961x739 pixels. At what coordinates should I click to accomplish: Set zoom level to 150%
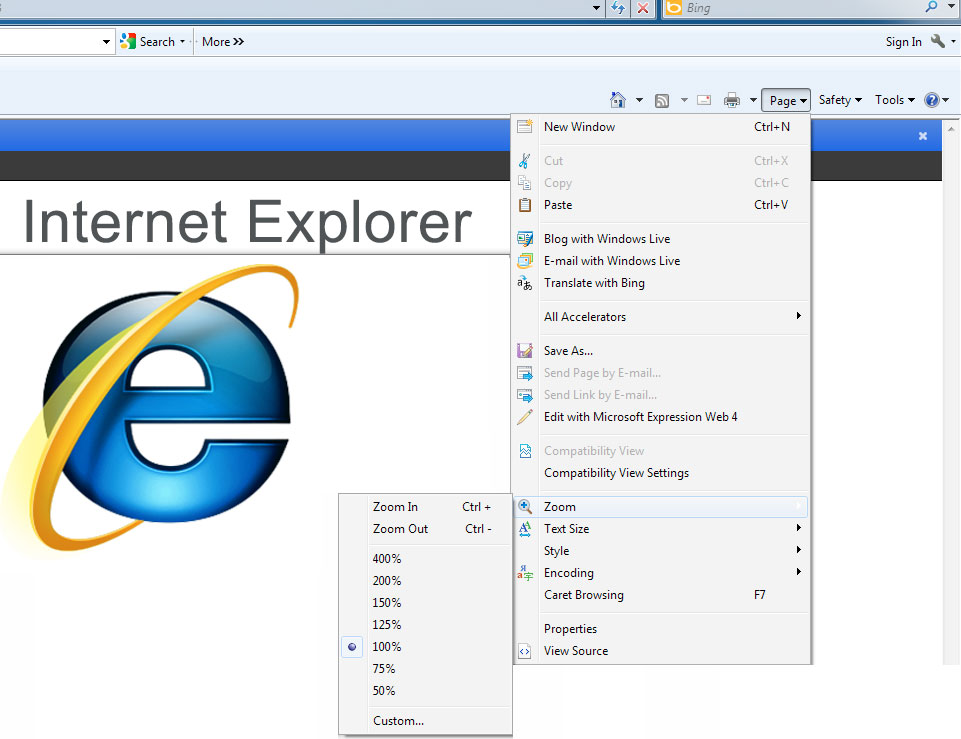click(x=425, y=602)
